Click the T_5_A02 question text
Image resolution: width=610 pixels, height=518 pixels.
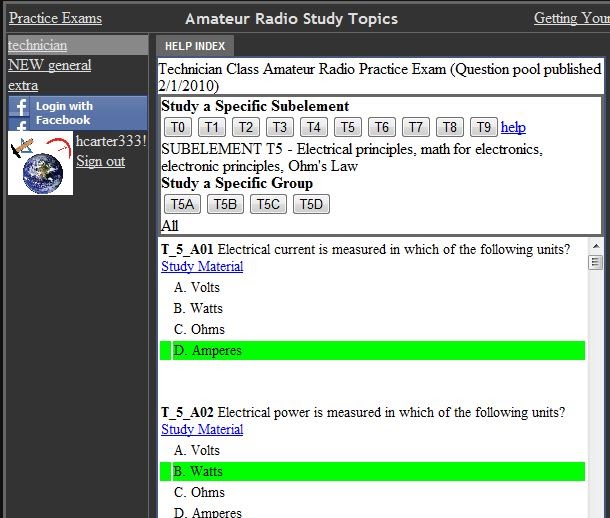coord(363,412)
